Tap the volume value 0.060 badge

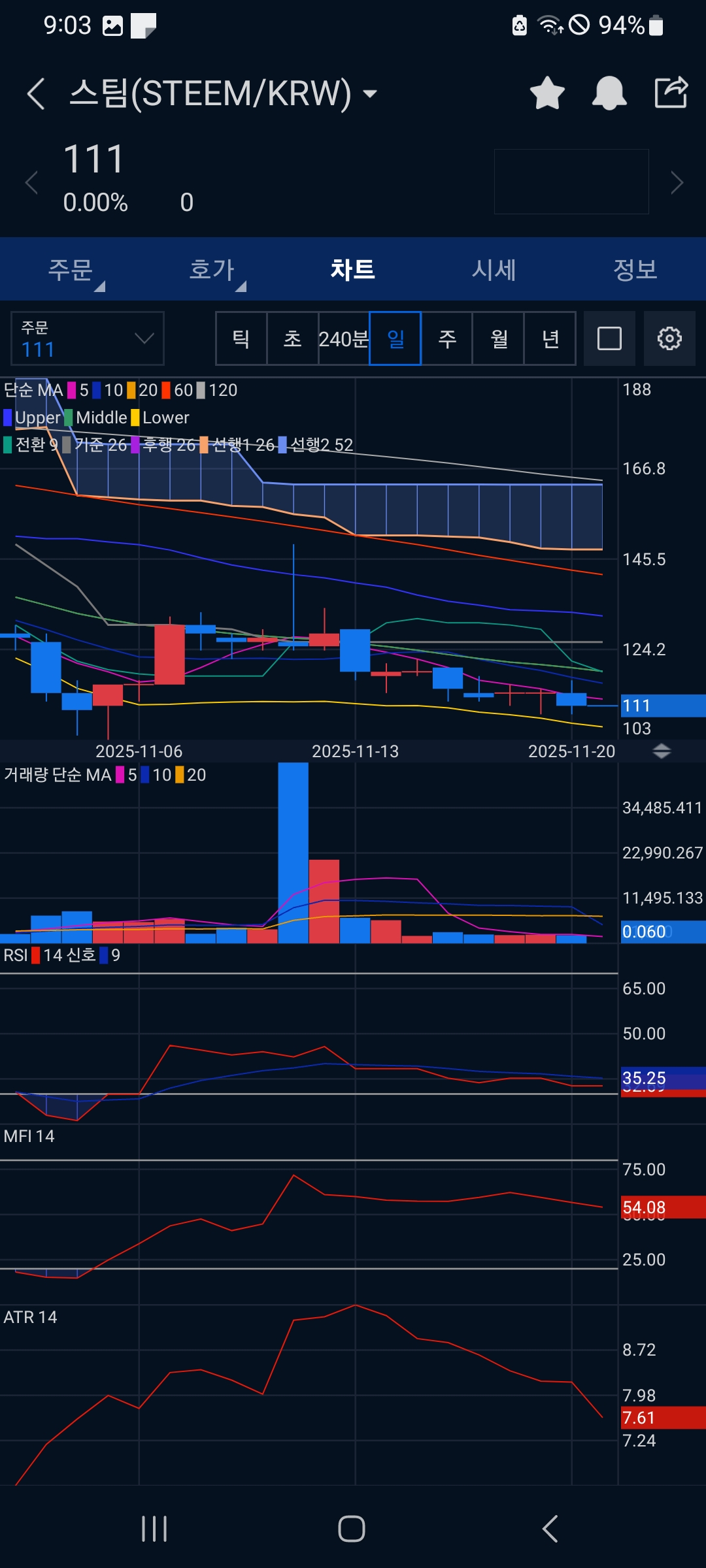coord(663,932)
